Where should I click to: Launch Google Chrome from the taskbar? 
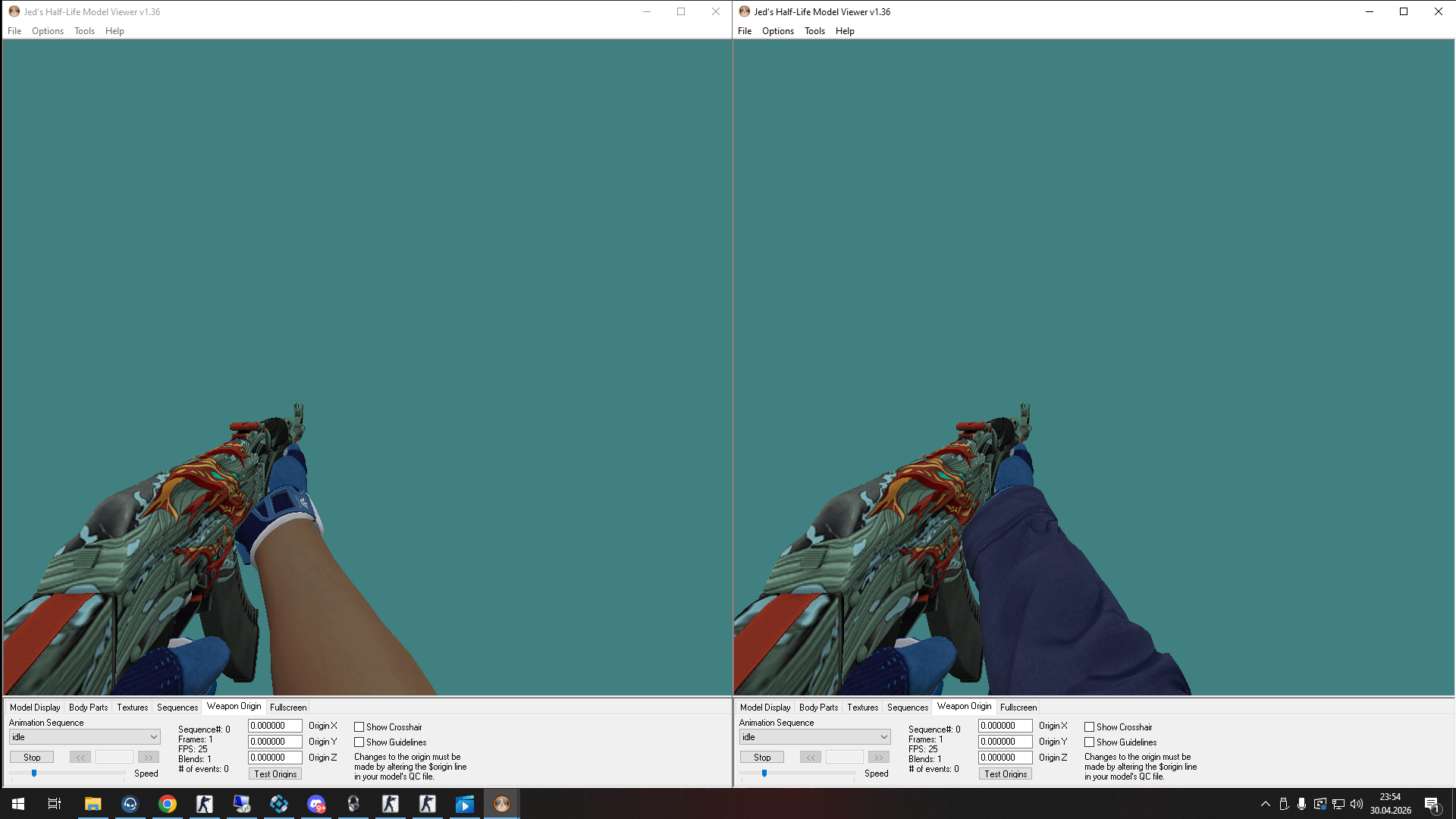click(167, 804)
